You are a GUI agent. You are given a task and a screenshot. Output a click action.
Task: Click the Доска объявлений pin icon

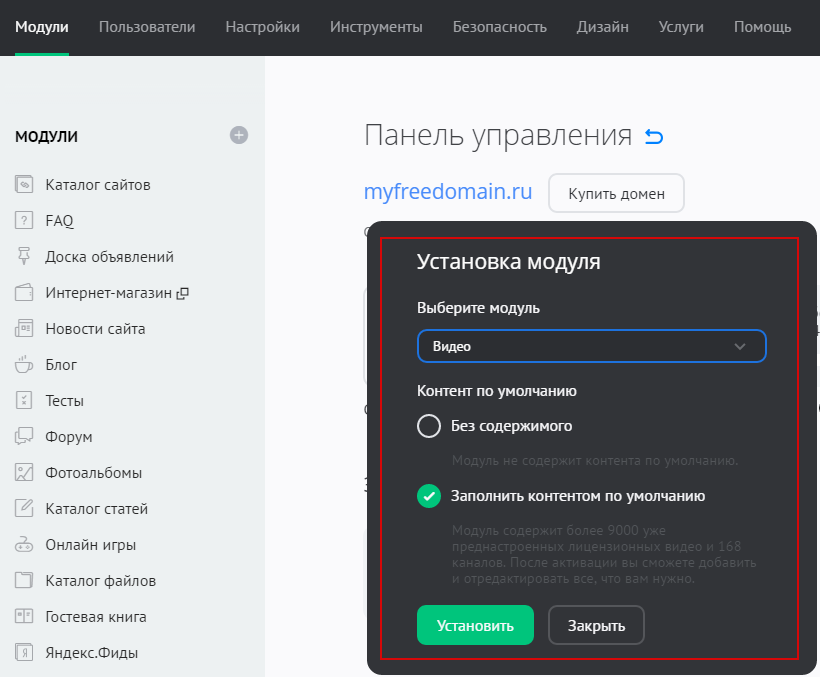pyautogui.click(x=24, y=257)
